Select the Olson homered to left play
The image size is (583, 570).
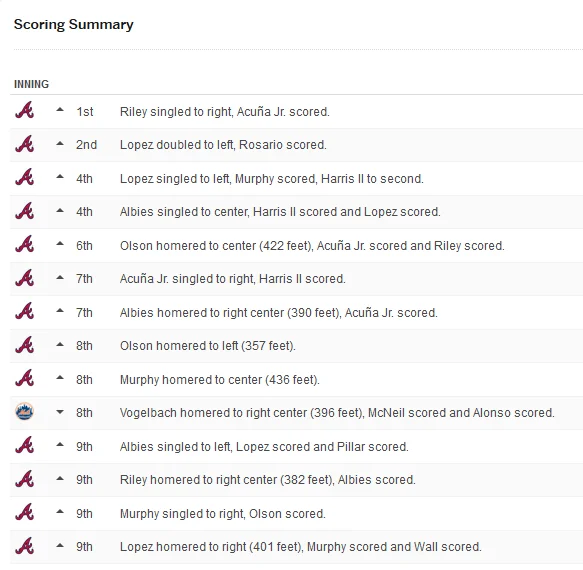207,346
